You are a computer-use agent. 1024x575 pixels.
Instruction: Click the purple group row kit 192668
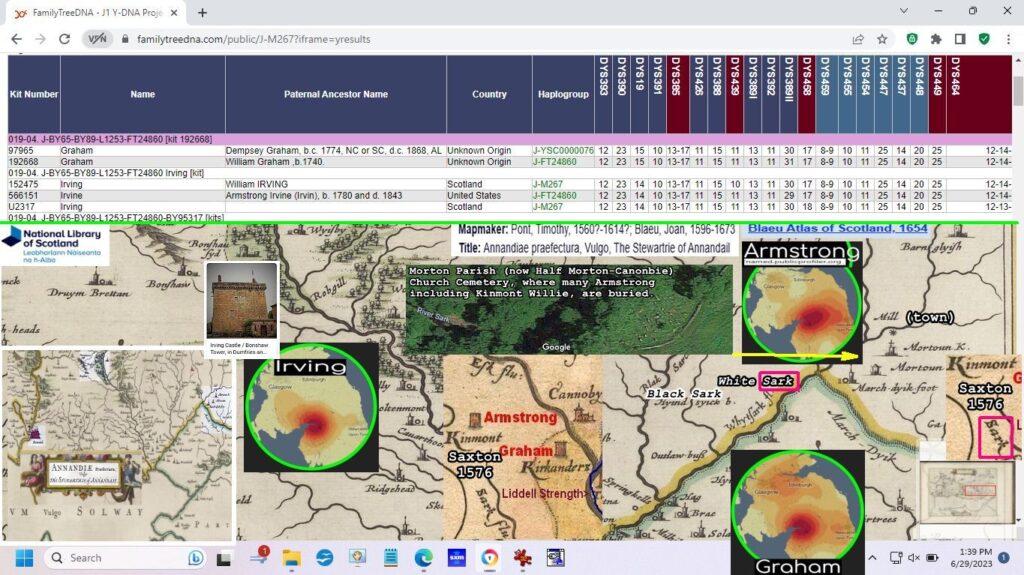[x=510, y=139]
